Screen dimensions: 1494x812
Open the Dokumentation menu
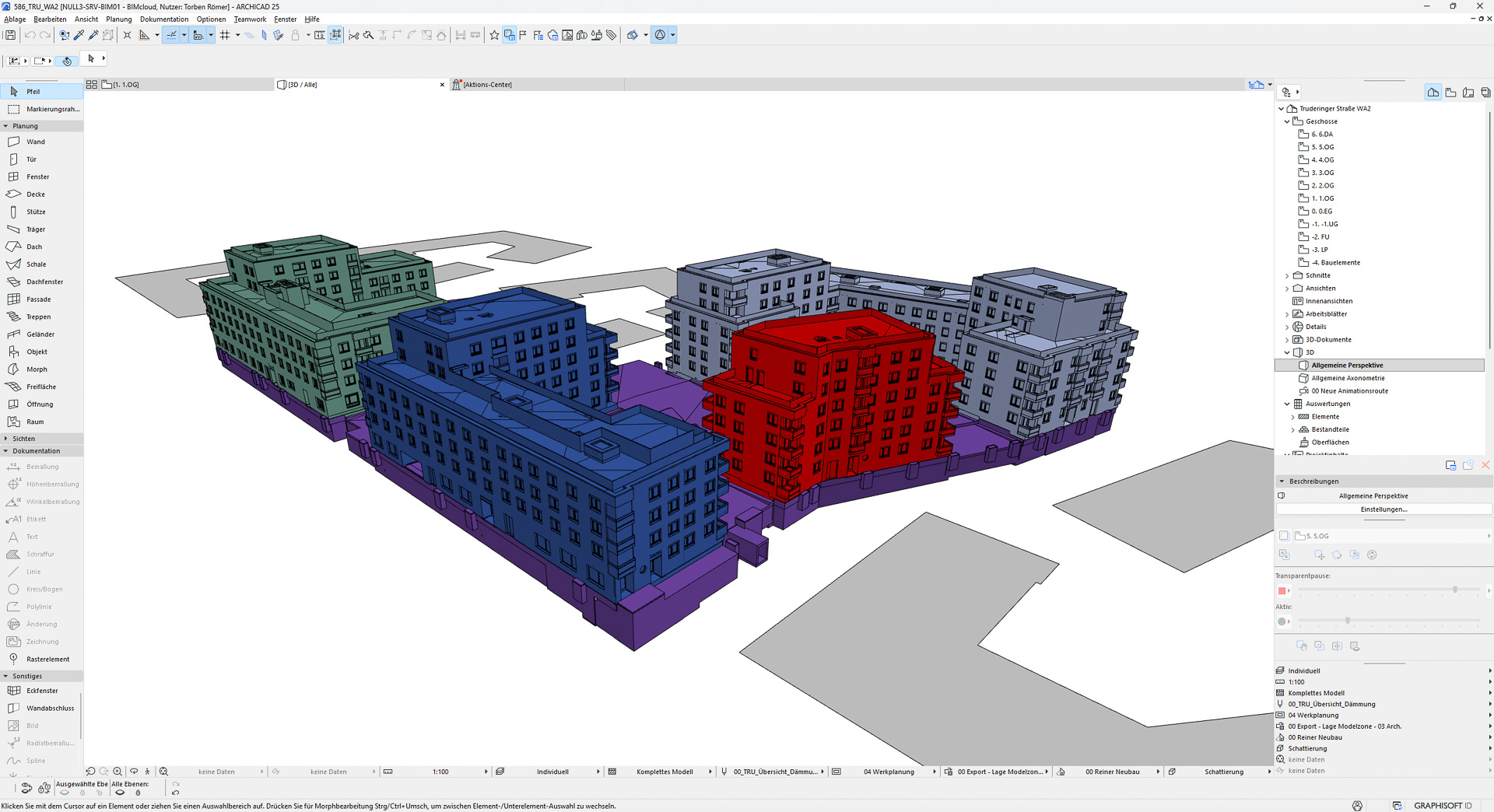(x=163, y=19)
